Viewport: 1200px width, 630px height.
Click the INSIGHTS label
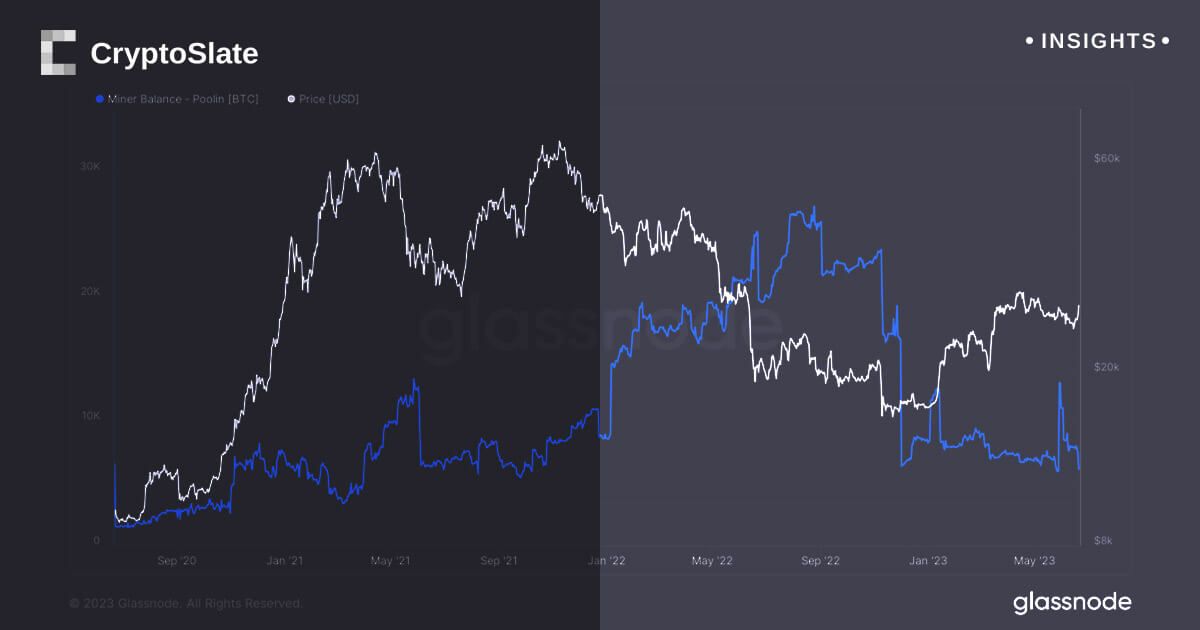(1097, 41)
